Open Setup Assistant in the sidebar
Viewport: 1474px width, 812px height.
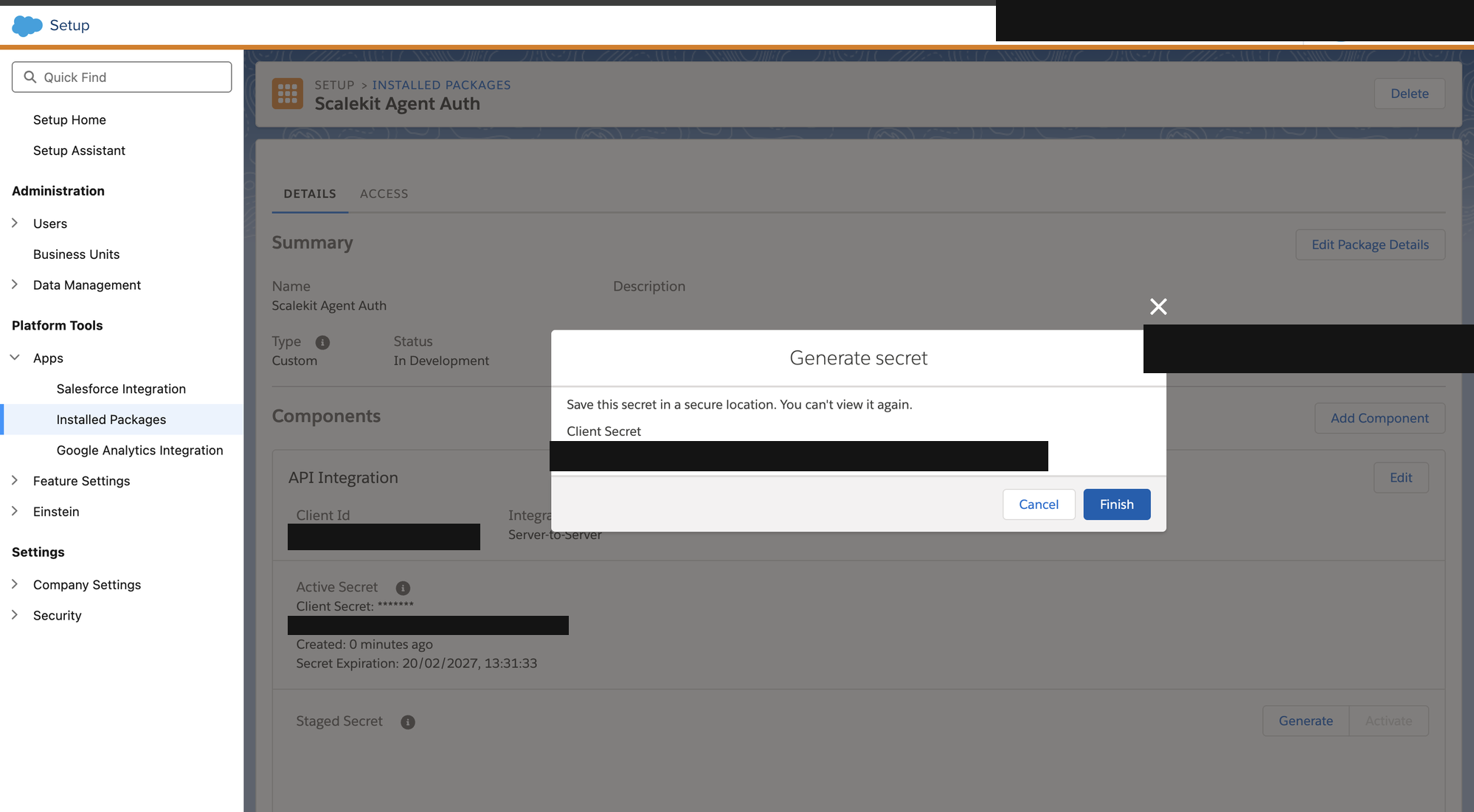79,150
